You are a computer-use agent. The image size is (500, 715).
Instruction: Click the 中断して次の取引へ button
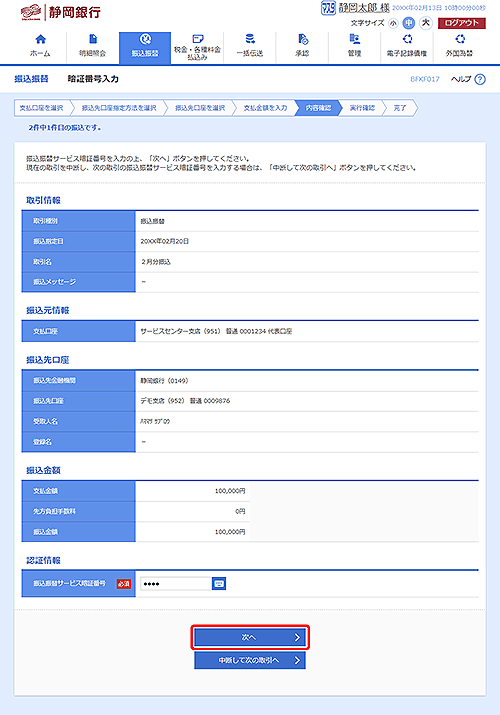click(250, 660)
